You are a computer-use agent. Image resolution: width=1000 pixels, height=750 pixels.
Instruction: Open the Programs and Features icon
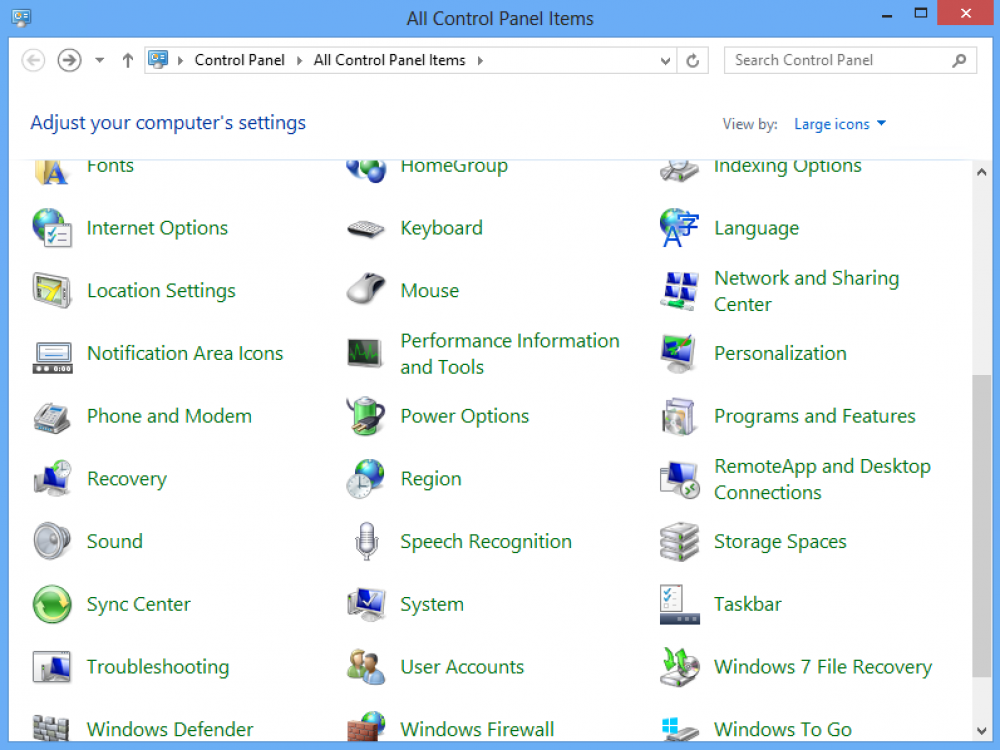pyautogui.click(x=678, y=416)
